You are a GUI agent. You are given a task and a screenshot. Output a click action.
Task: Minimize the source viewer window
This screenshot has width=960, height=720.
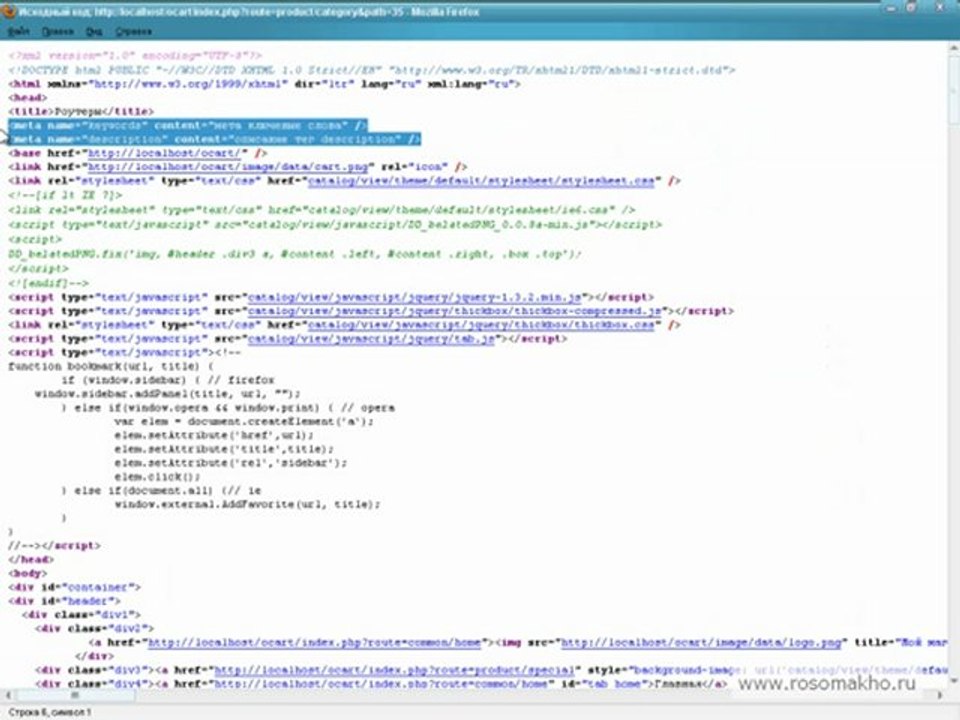click(x=891, y=8)
